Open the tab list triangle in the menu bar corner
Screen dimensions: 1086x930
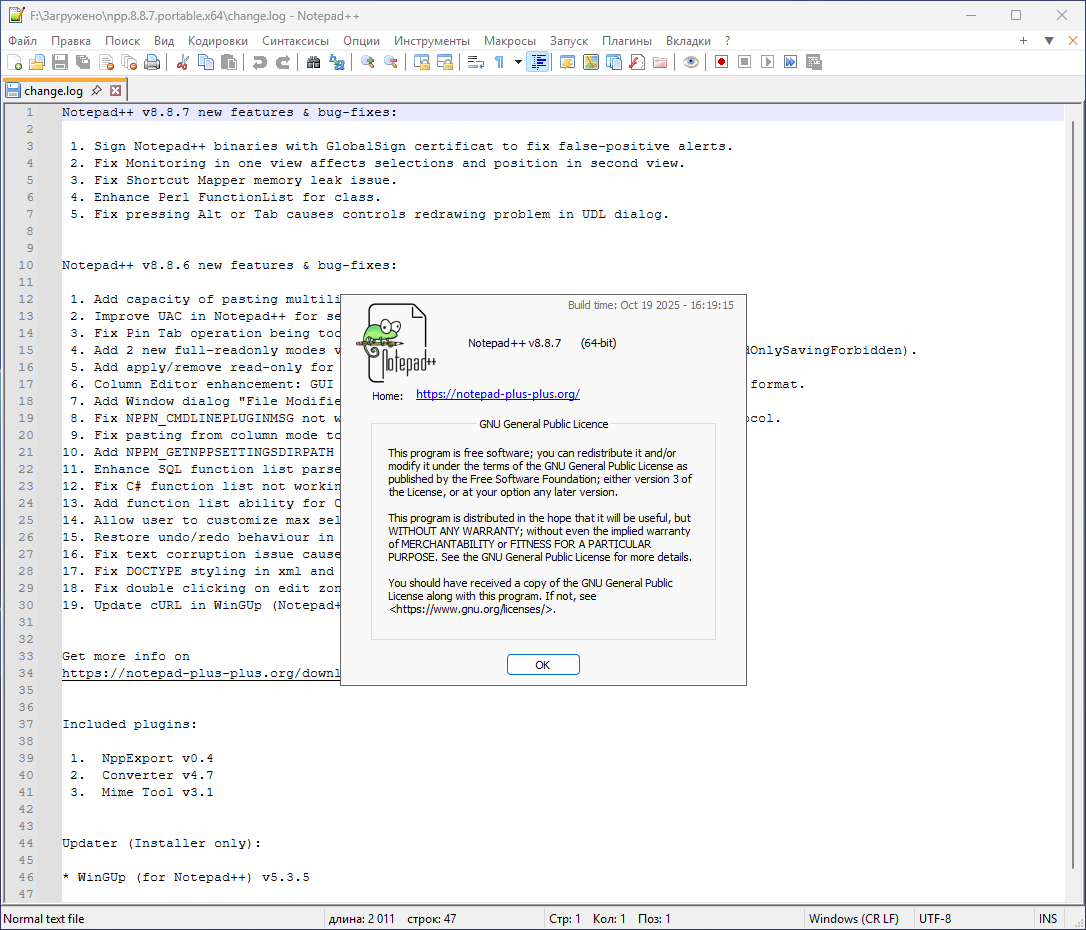point(1049,41)
